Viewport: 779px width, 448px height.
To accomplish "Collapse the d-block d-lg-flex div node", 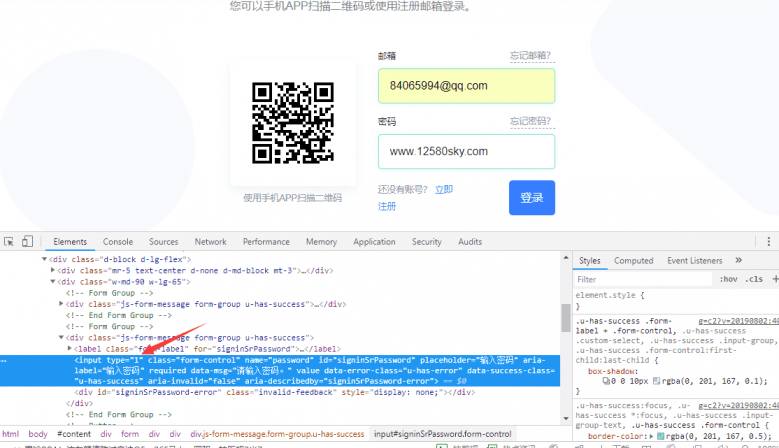I will (44, 259).
